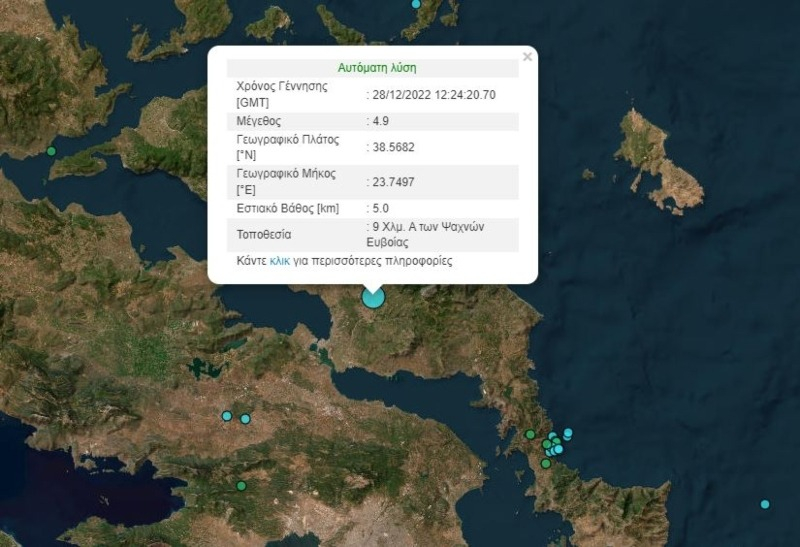Image resolution: width=800 pixels, height=547 pixels.
Task: Select the front bright cyan marker in cluster
Action: (558, 449)
